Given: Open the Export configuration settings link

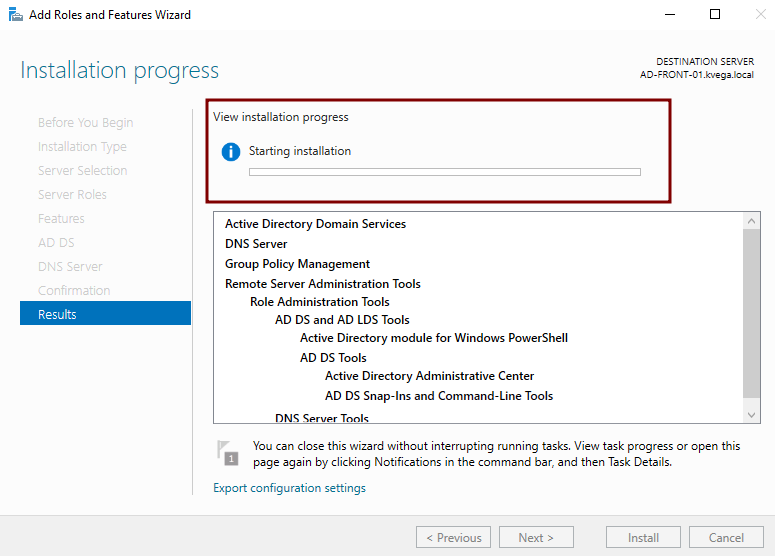Looking at the screenshot, I should click(289, 488).
